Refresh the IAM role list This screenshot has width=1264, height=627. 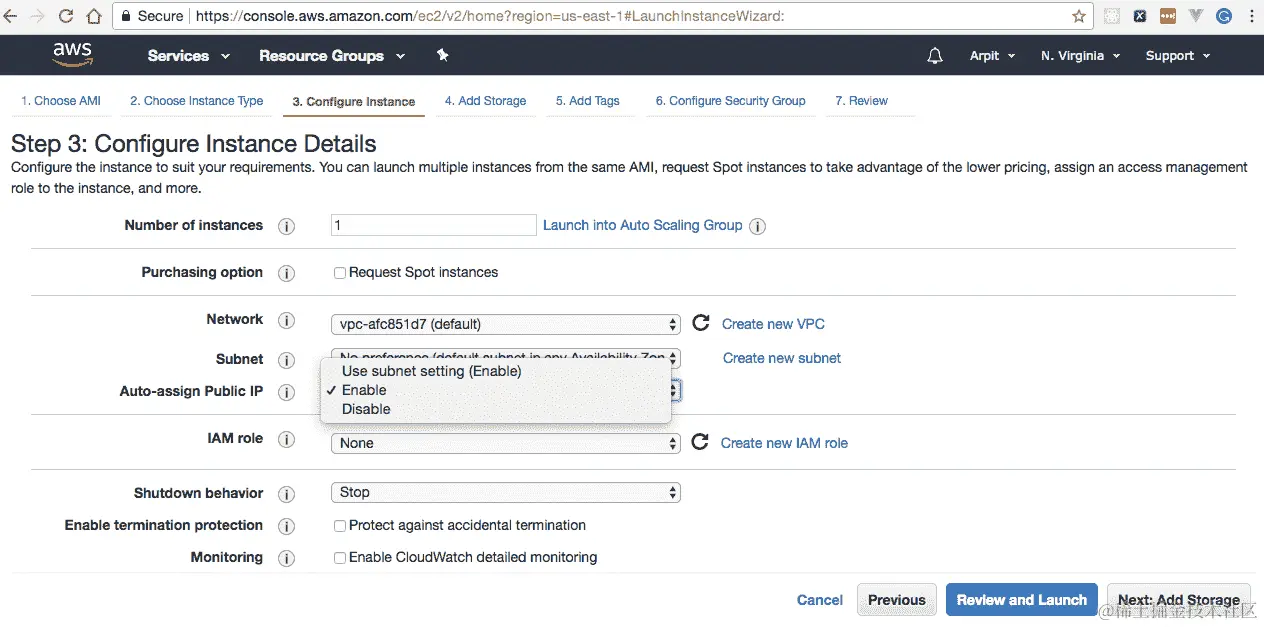coord(700,442)
